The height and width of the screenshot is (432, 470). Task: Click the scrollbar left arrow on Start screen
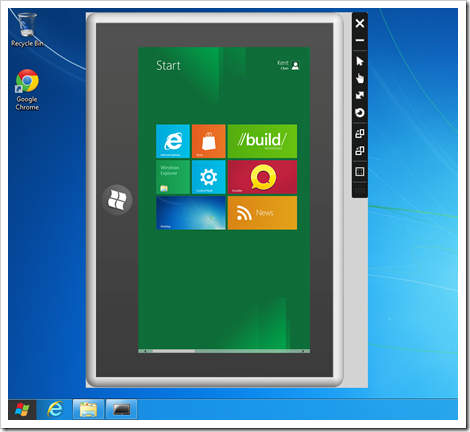pos(145,351)
